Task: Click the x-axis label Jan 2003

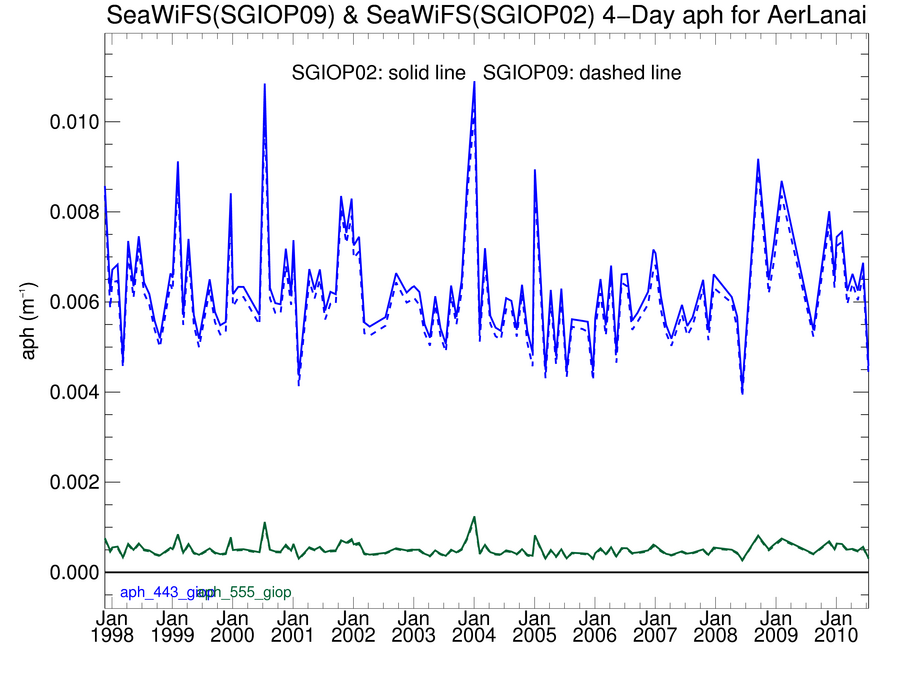Action: click(413, 627)
